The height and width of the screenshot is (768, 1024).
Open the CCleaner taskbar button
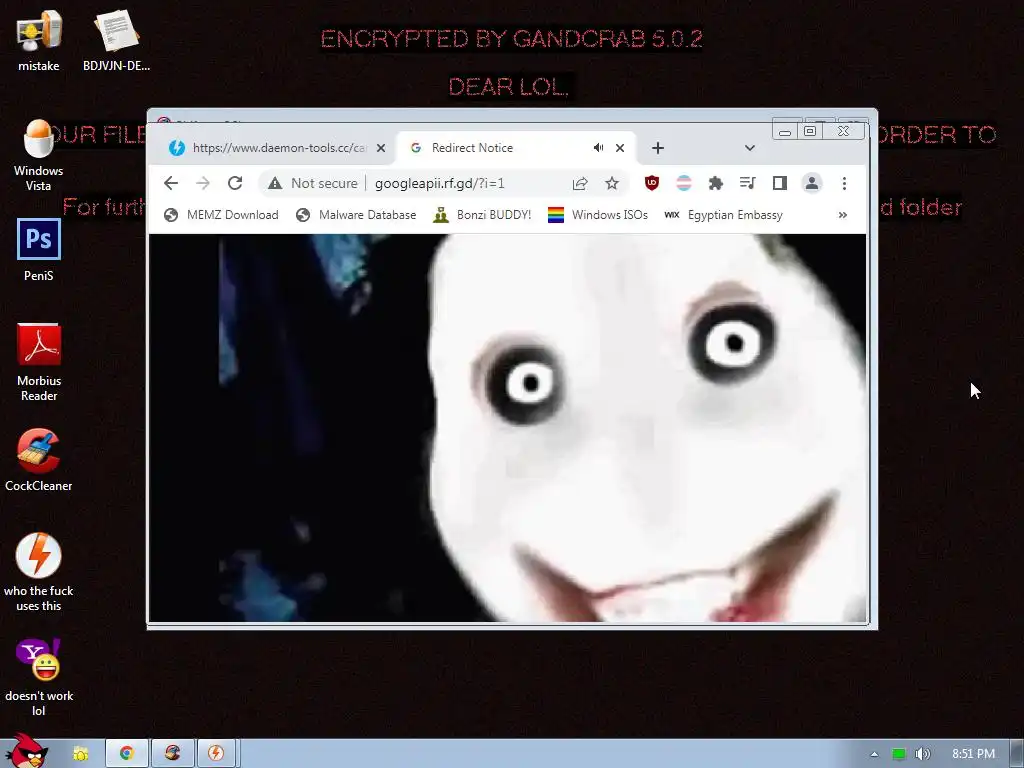tap(172, 754)
